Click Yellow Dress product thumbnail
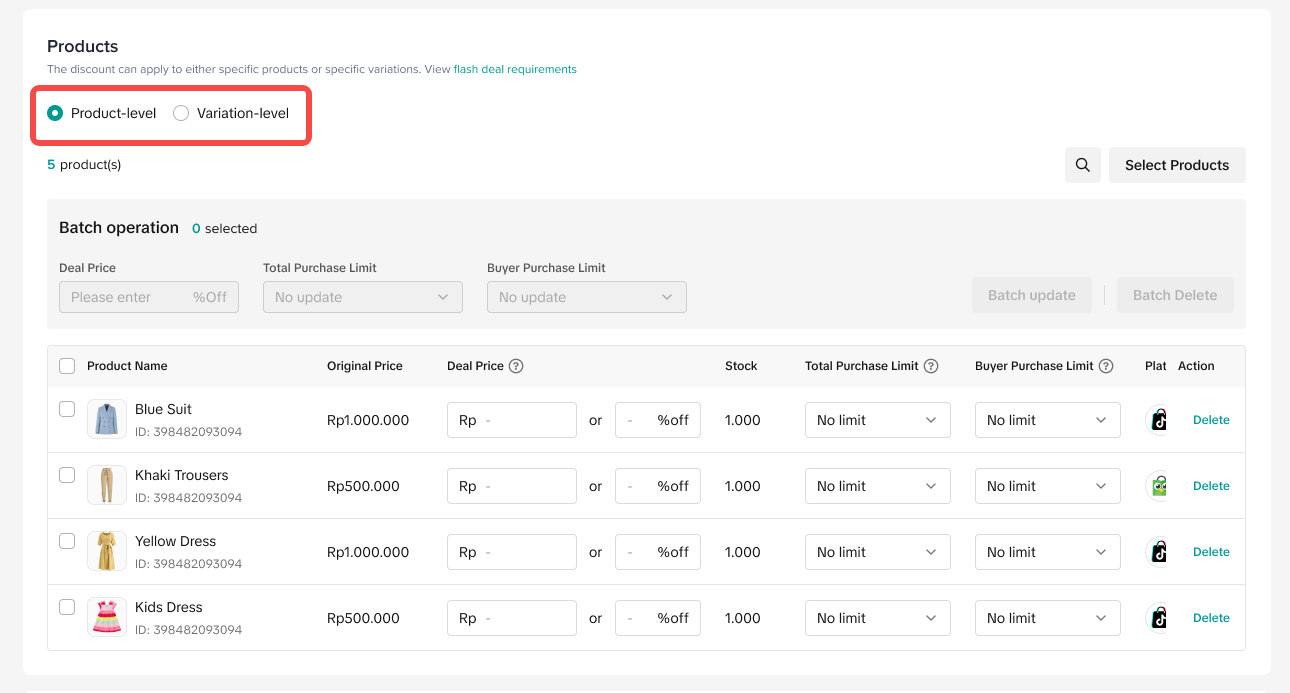The width and height of the screenshot is (1290, 693). (x=107, y=552)
